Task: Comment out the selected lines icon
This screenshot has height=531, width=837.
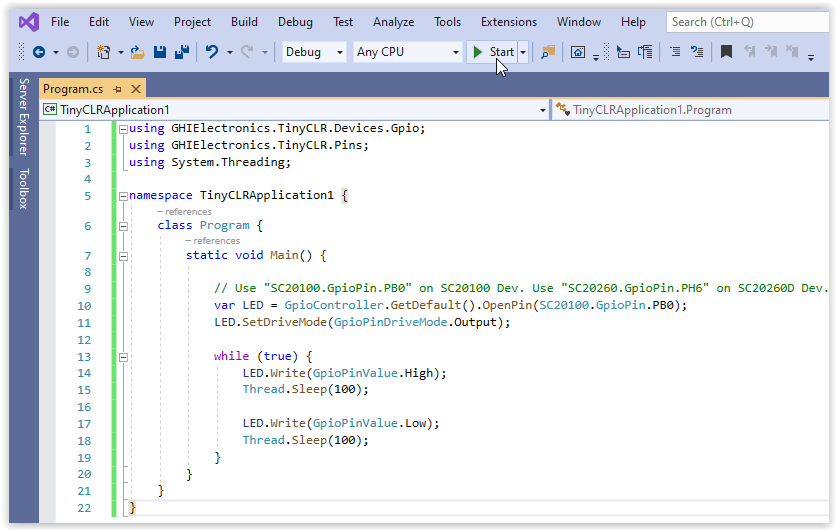Action: [x=675, y=52]
